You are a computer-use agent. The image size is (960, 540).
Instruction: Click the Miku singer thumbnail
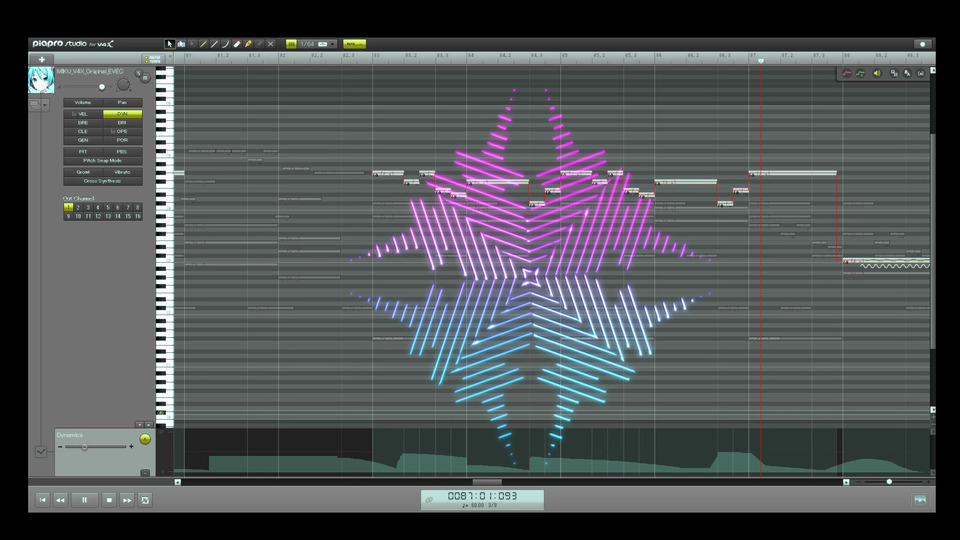(41, 80)
